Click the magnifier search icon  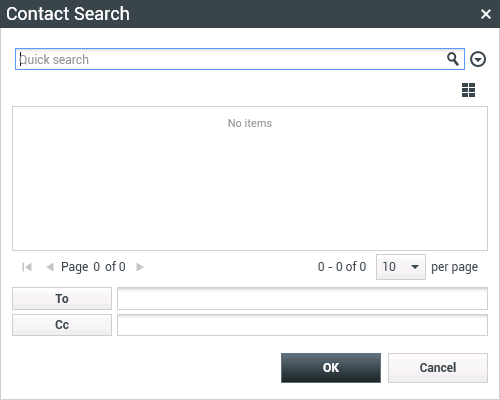(453, 59)
